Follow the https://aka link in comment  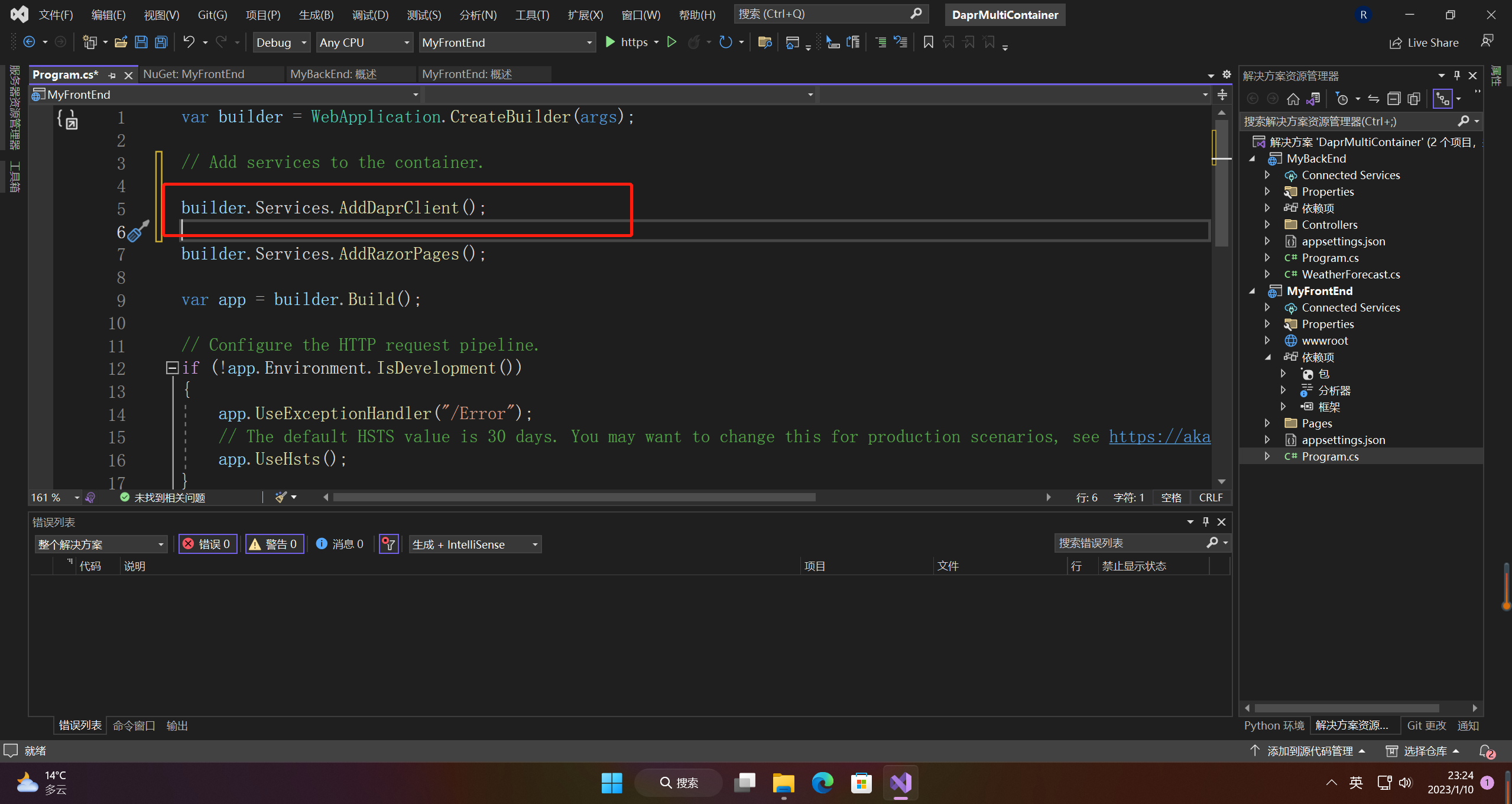(x=1159, y=436)
